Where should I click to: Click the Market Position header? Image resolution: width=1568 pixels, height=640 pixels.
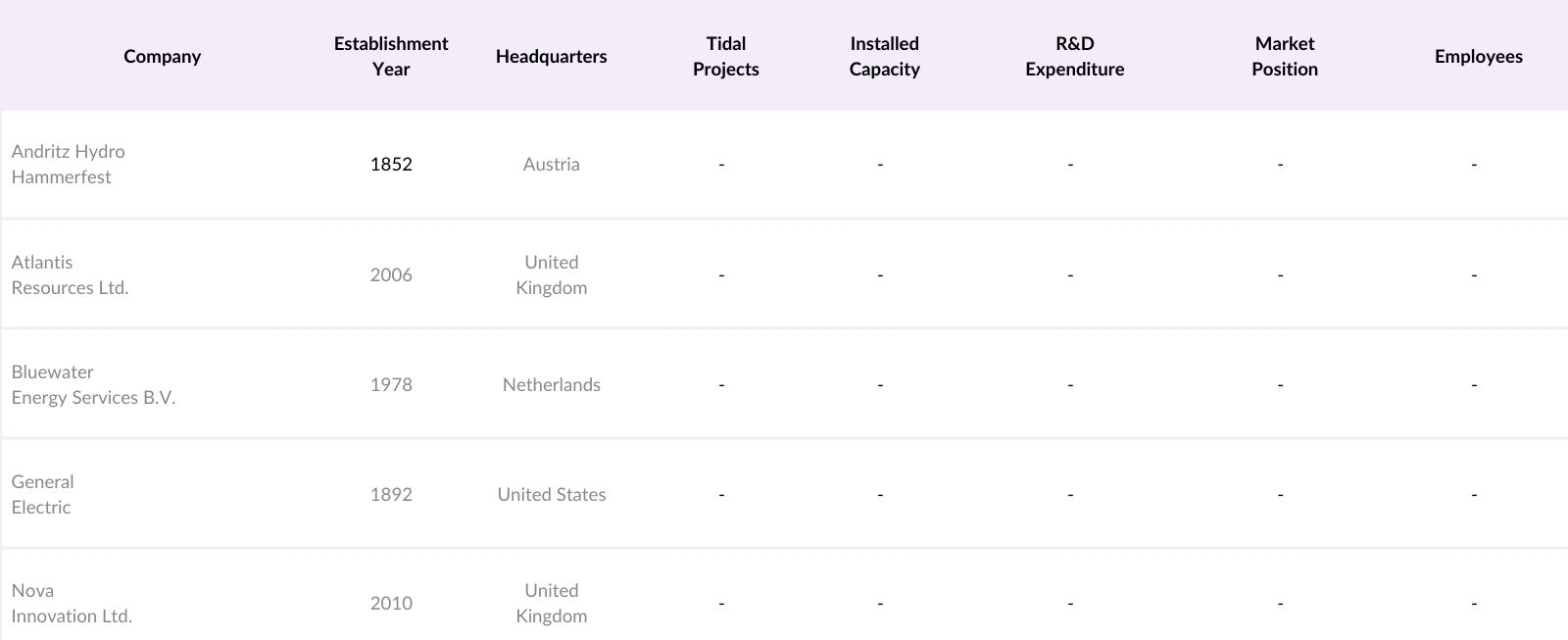pos(1284,56)
